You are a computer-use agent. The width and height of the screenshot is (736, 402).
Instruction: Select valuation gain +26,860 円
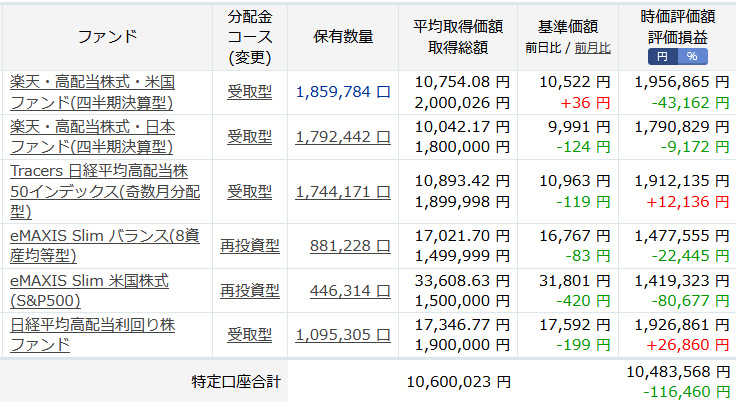coord(688,345)
